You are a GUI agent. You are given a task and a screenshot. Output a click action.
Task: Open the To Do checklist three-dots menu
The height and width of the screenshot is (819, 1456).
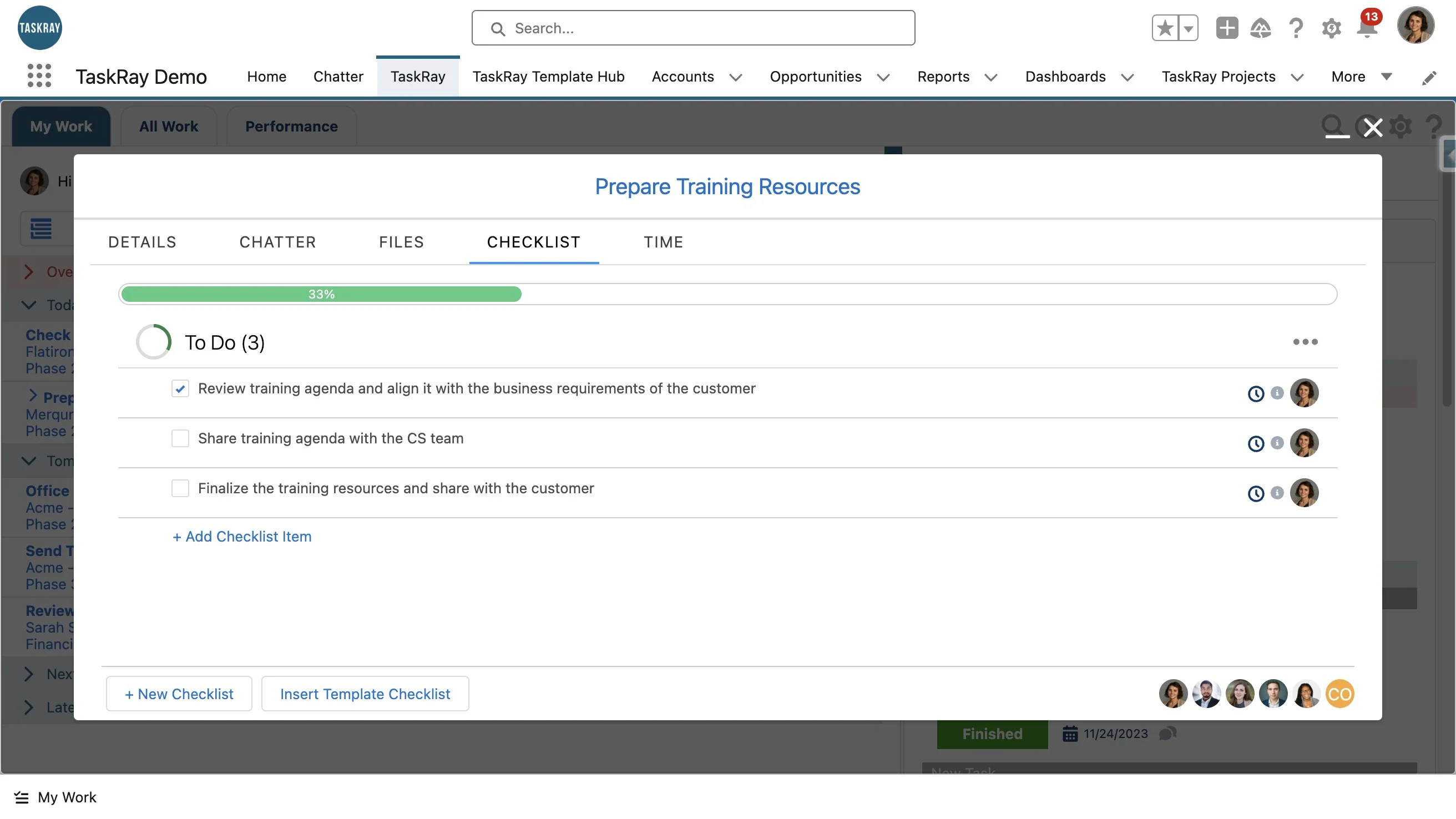coord(1305,342)
